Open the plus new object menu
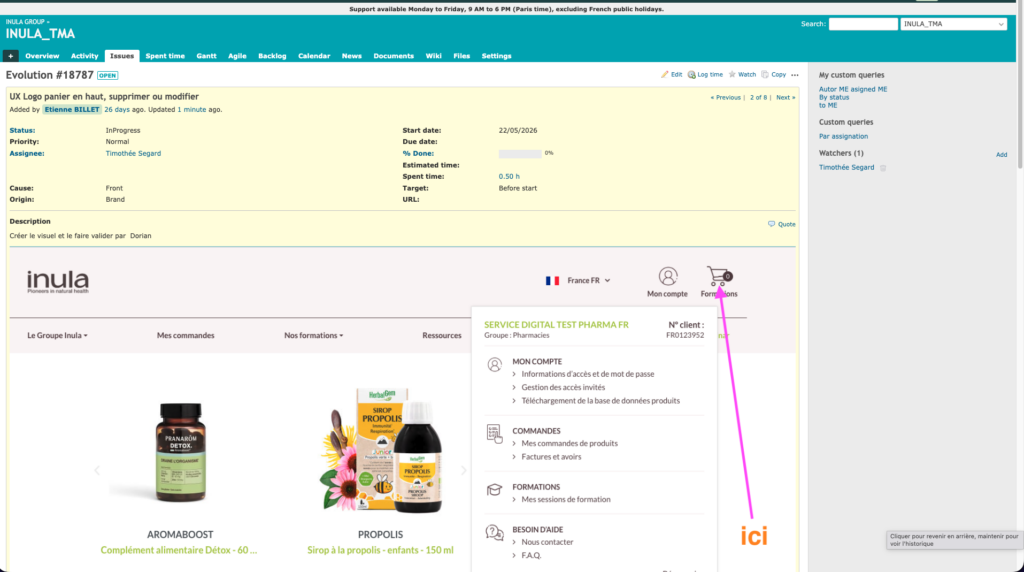 point(10,56)
